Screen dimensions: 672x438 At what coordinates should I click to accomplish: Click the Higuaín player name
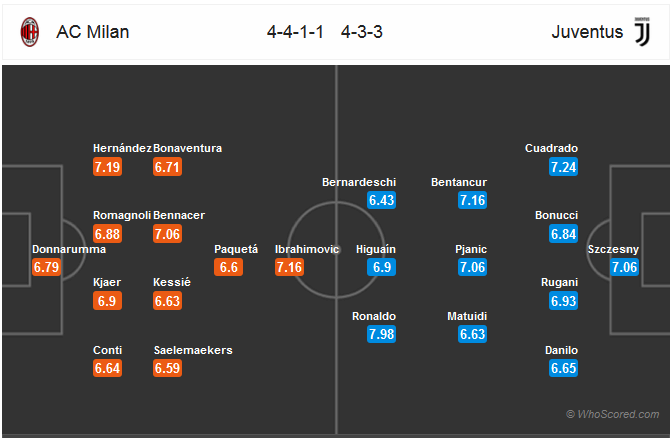tap(376, 249)
